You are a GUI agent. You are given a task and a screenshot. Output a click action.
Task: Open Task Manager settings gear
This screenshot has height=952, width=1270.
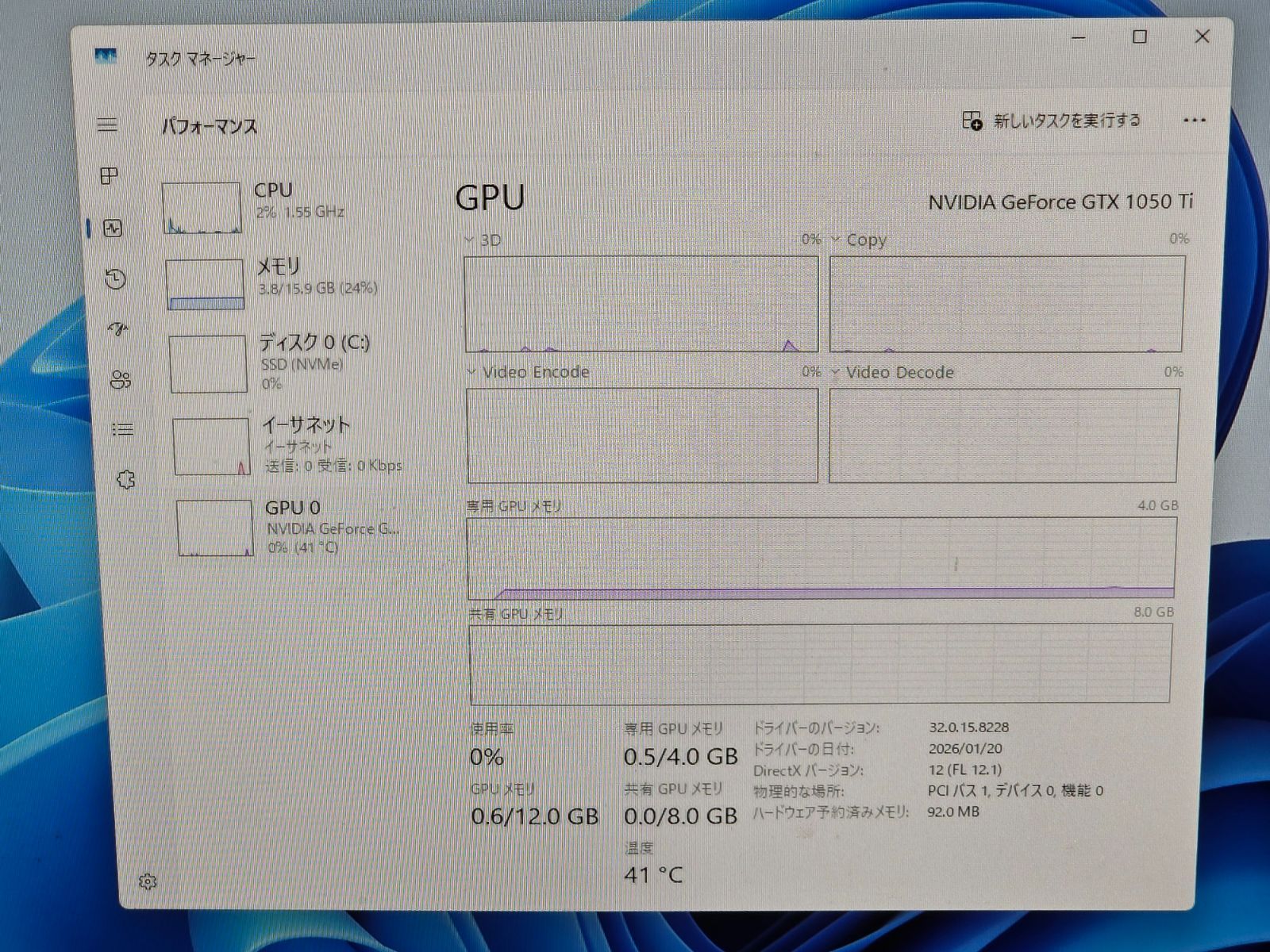coord(148,881)
